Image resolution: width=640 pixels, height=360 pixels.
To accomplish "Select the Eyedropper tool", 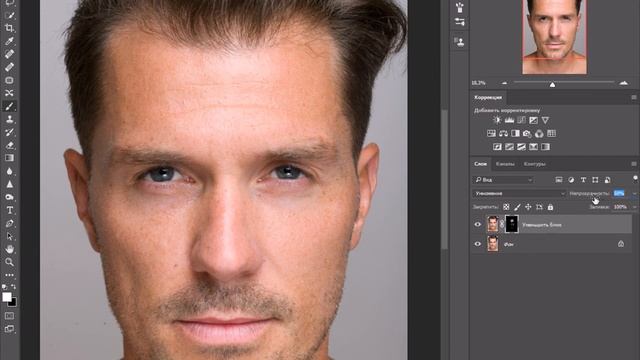I will tap(9, 41).
